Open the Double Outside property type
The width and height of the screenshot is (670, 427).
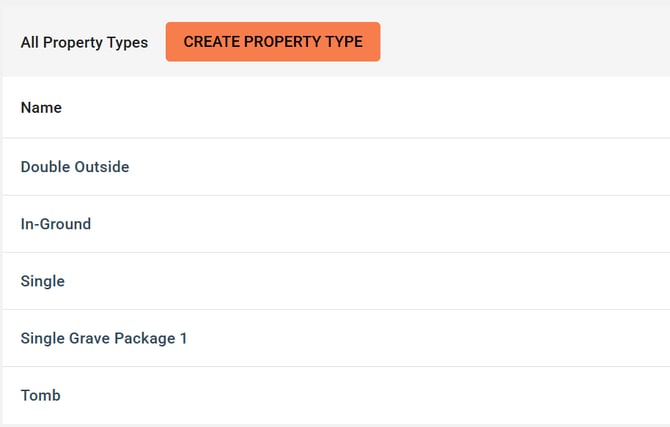pos(75,167)
